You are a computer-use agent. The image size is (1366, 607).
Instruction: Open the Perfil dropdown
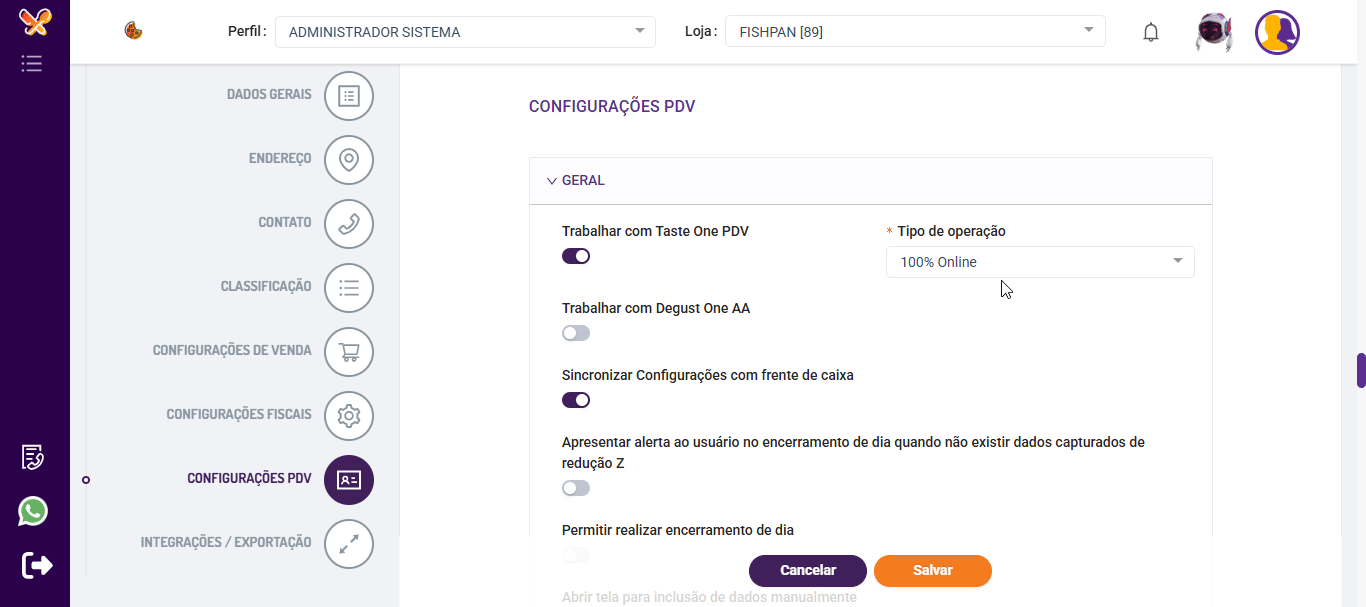pos(465,32)
